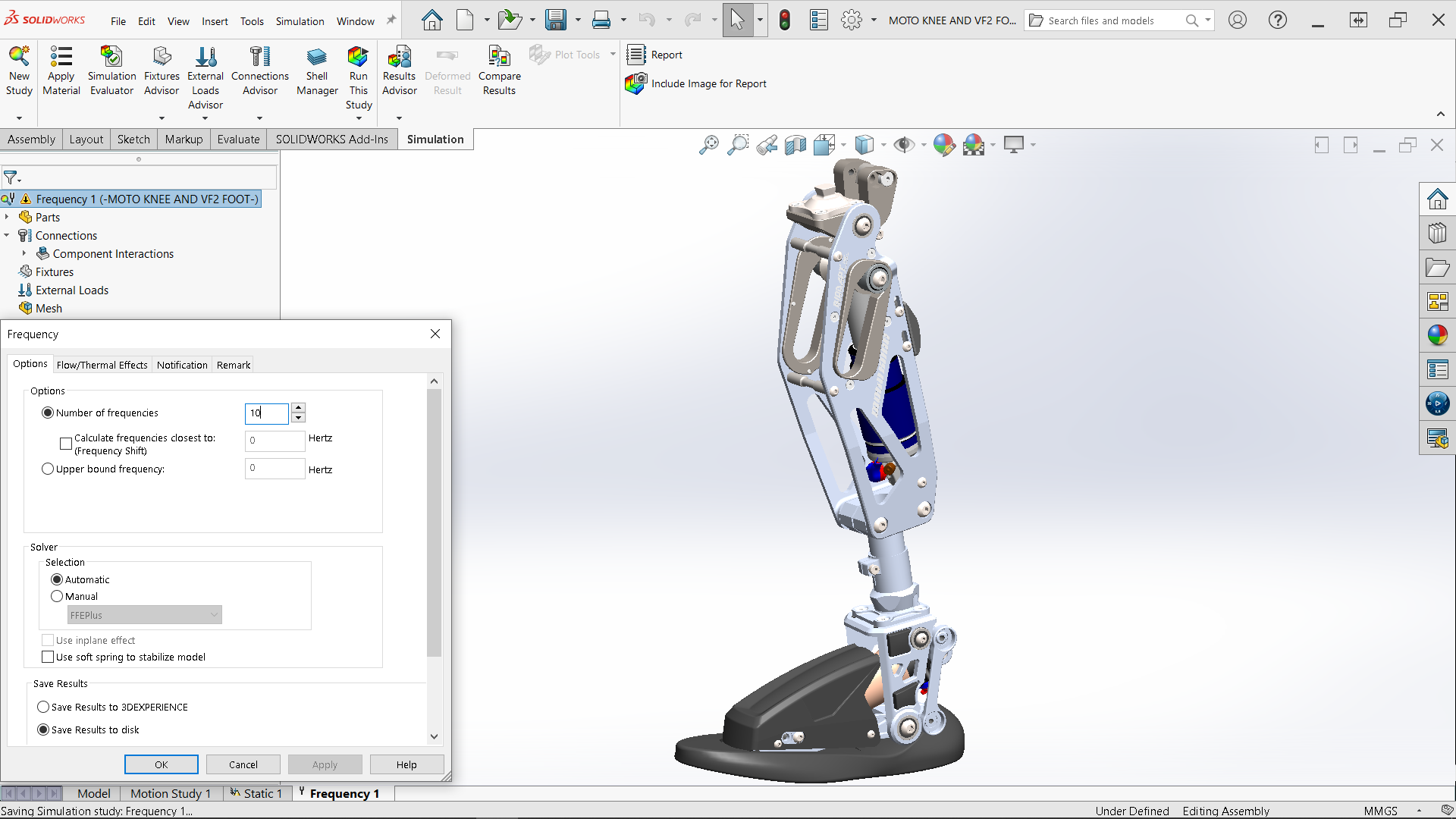Click the Run This Study icon
Screen dimensions: 1456x819
[x=358, y=58]
